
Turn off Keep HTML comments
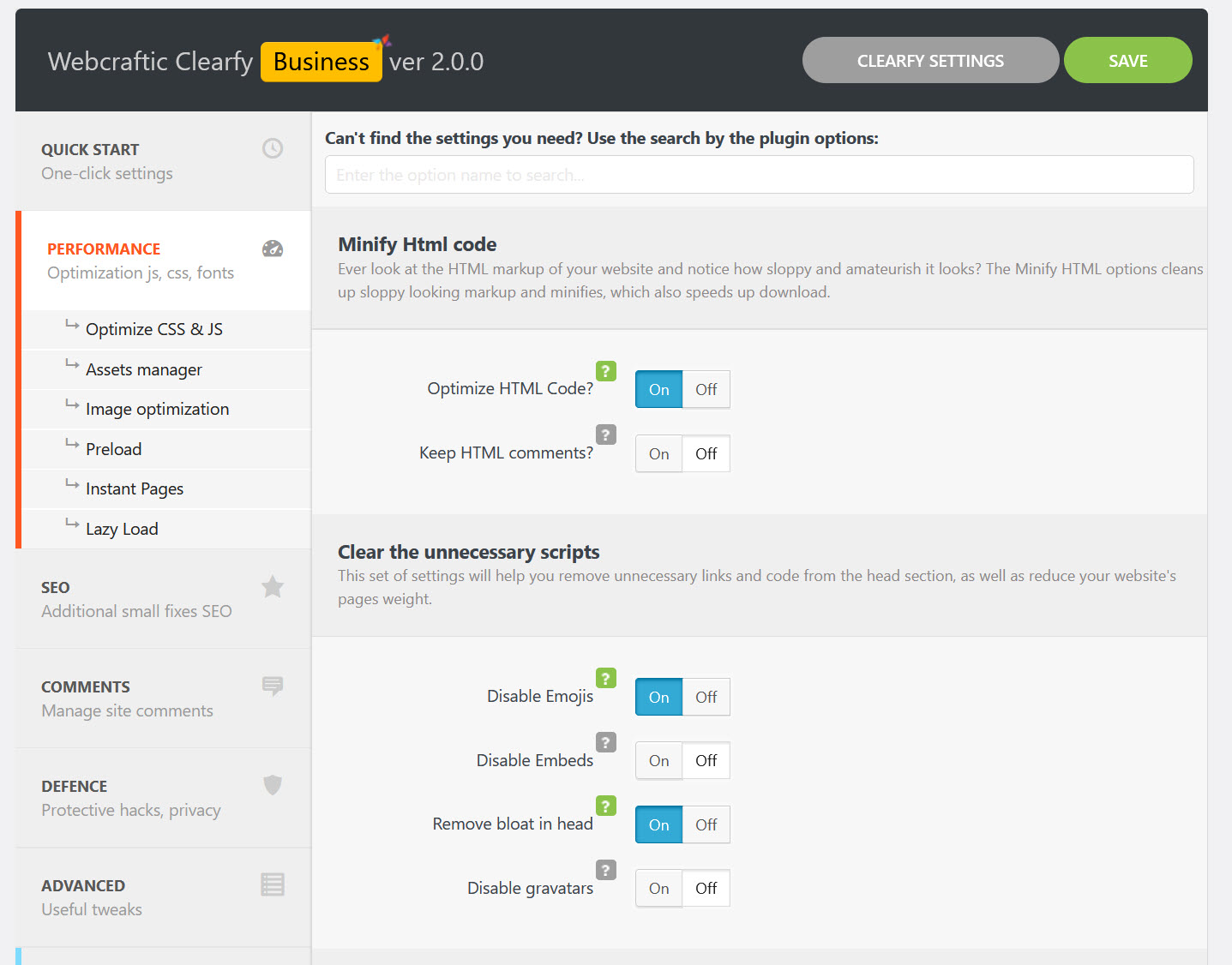(706, 453)
